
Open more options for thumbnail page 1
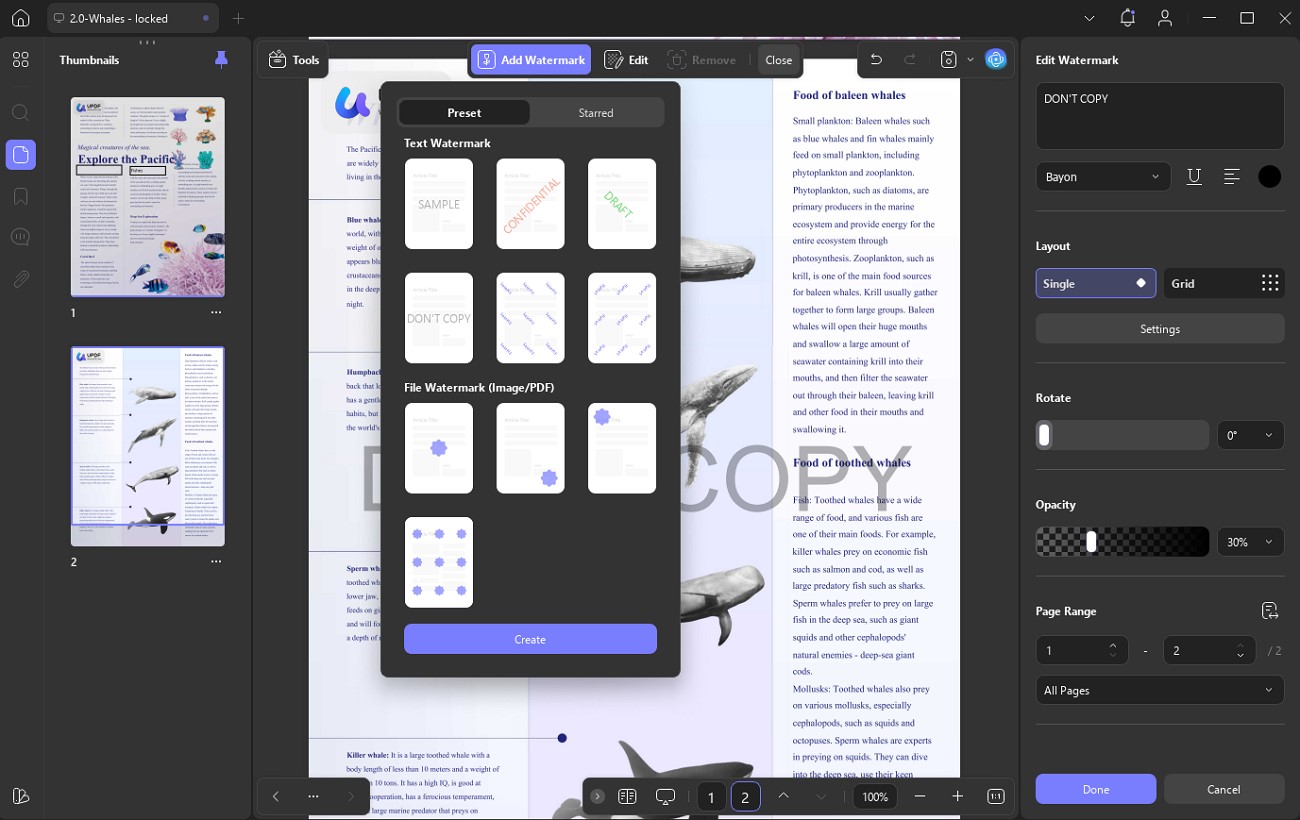pyautogui.click(x=216, y=312)
